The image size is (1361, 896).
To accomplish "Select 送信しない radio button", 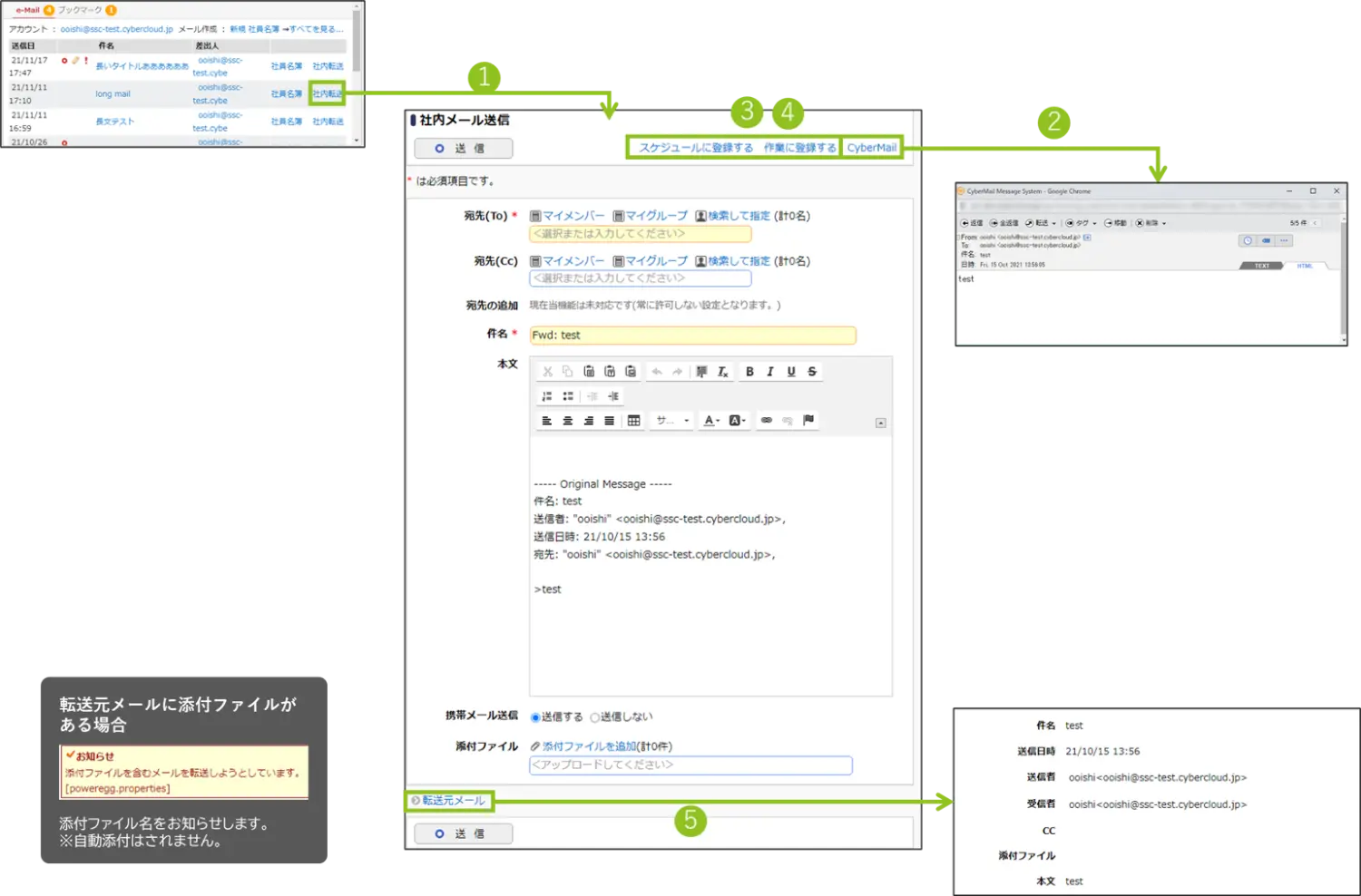I will pyautogui.click(x=594, y=717).
